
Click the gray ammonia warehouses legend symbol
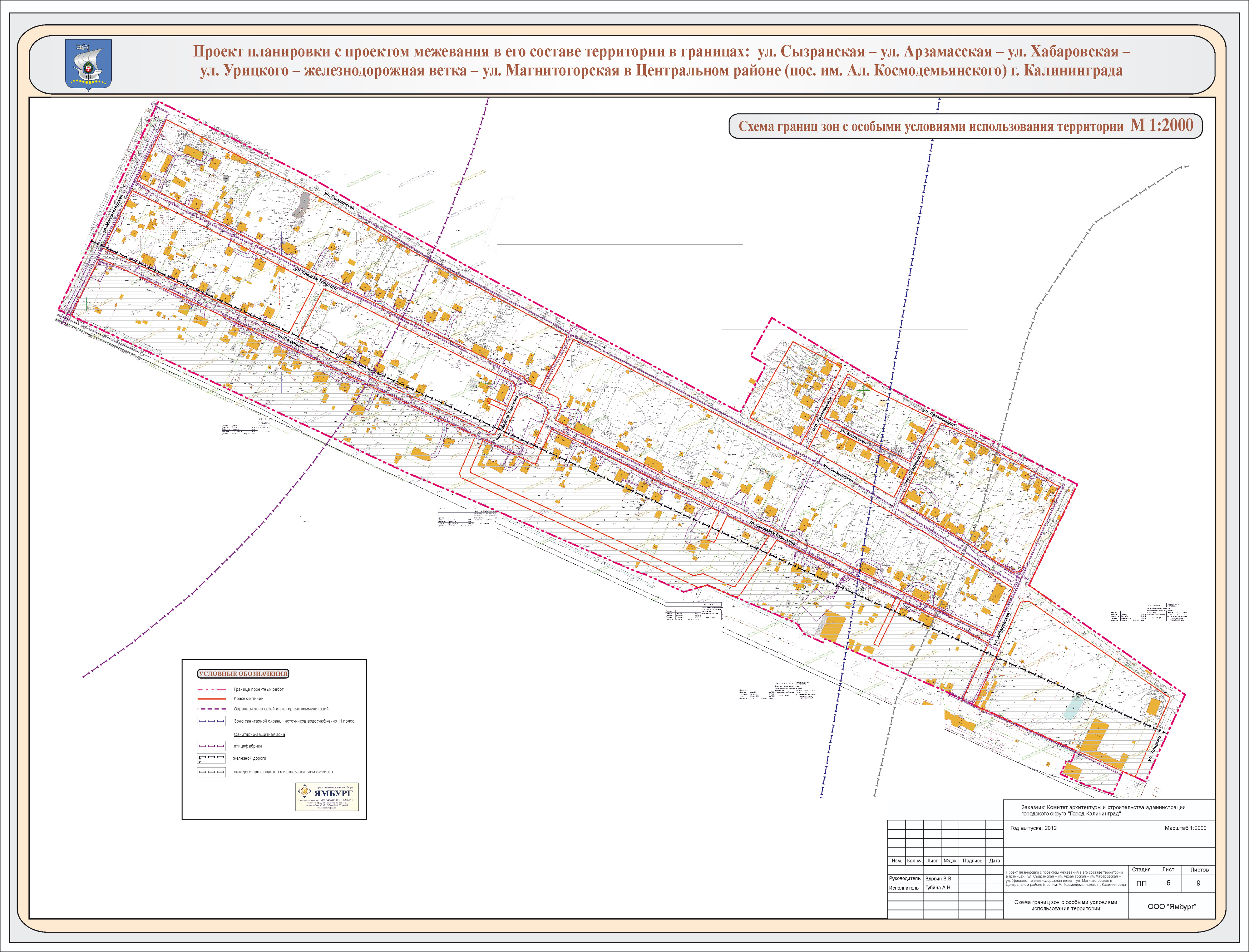pyautogui.click(x=211, y=772)
